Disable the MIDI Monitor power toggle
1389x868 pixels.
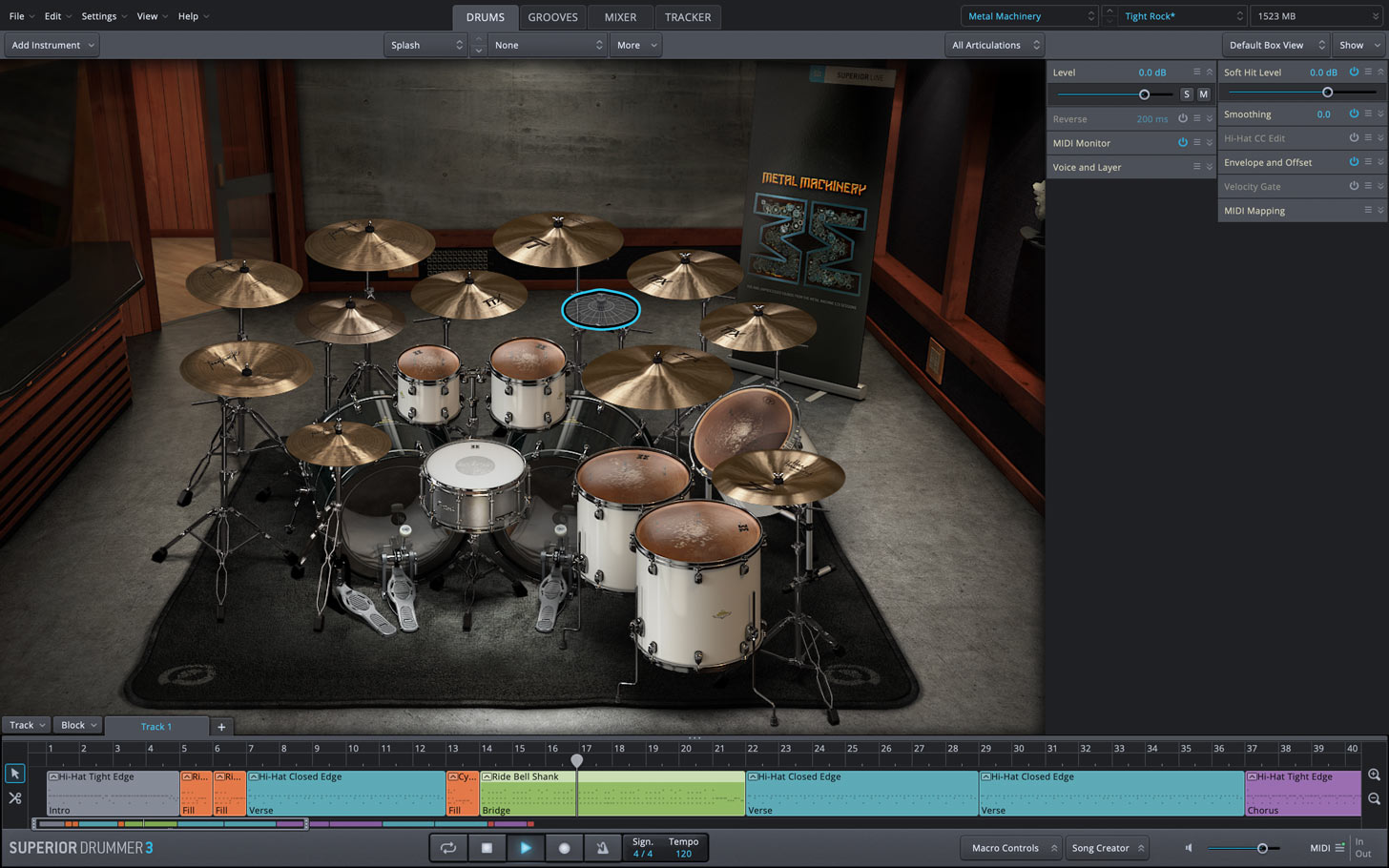[x=1182, y=142]
